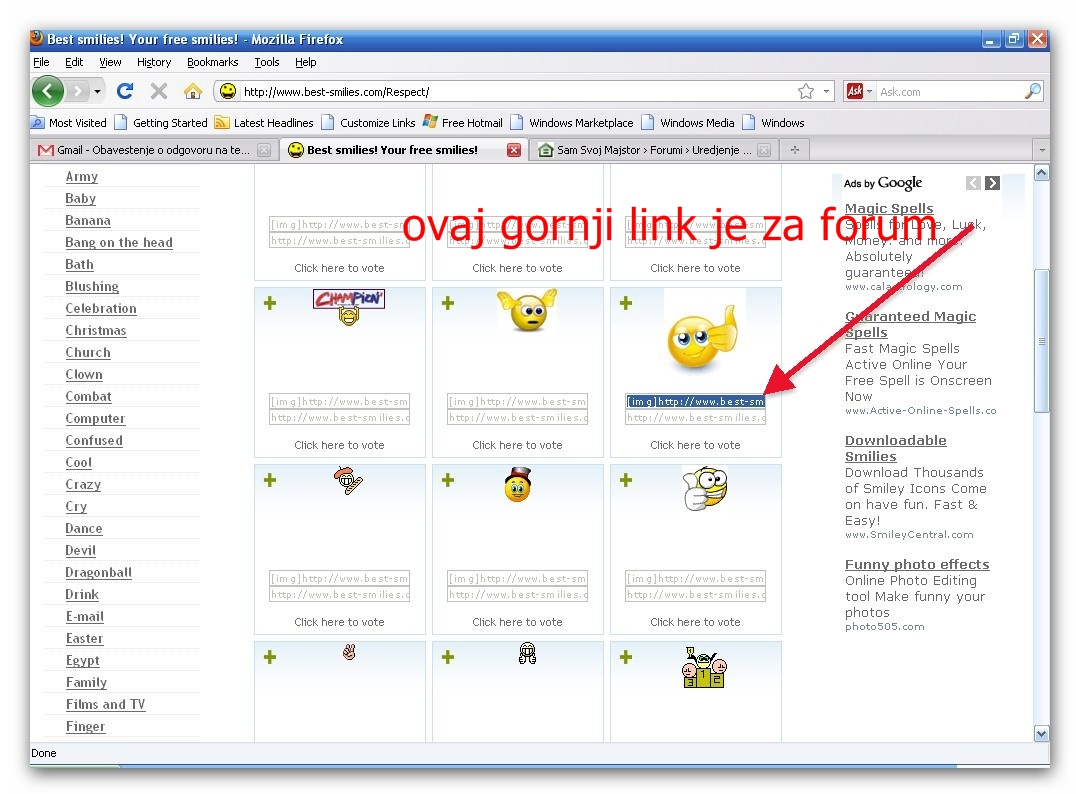Click the search magnifier icon in the Ask.com box
This screenshot has height=794, width=1076.
1033,91
